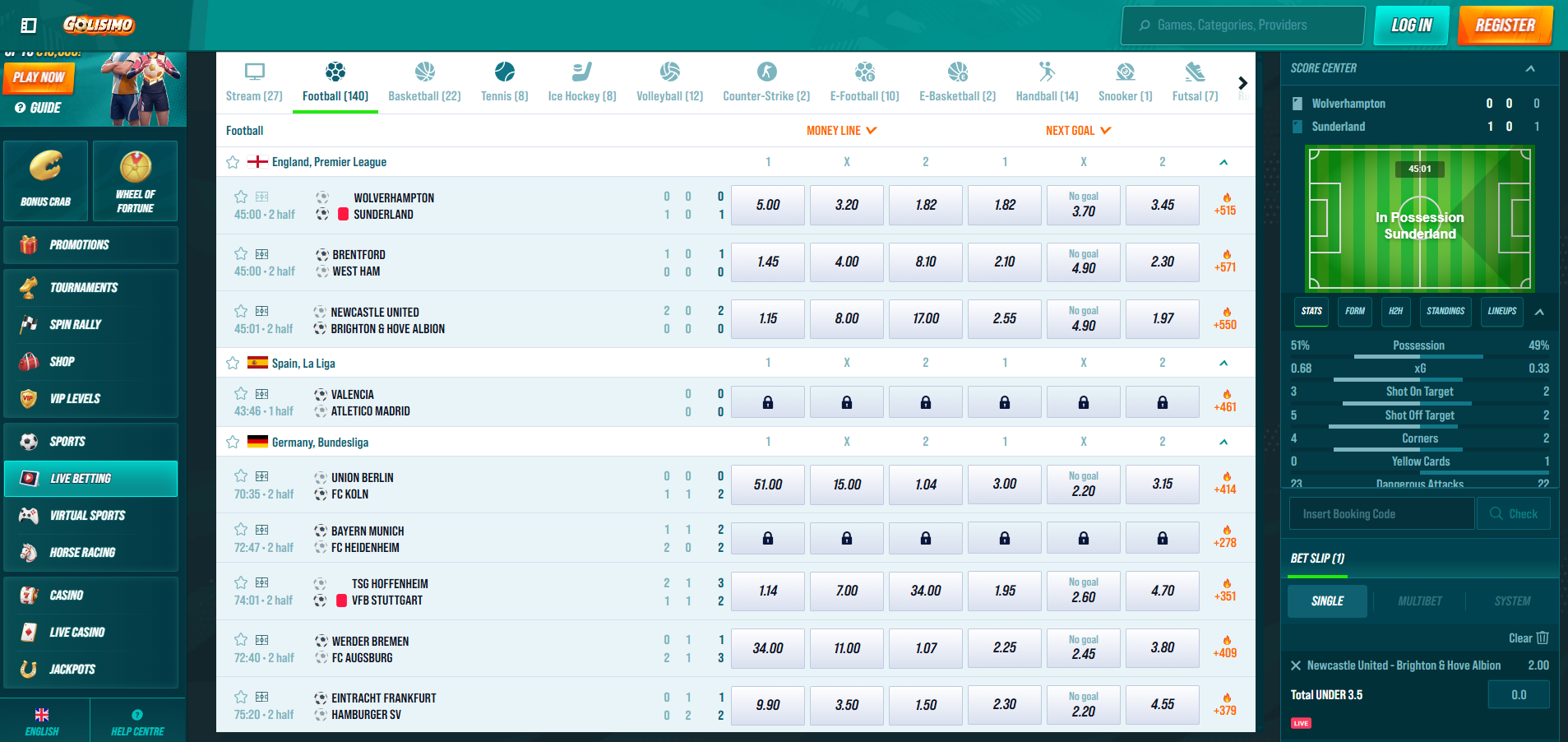
Task: Collapse the Germany Bundesliga section
Action: (1223, 442)
